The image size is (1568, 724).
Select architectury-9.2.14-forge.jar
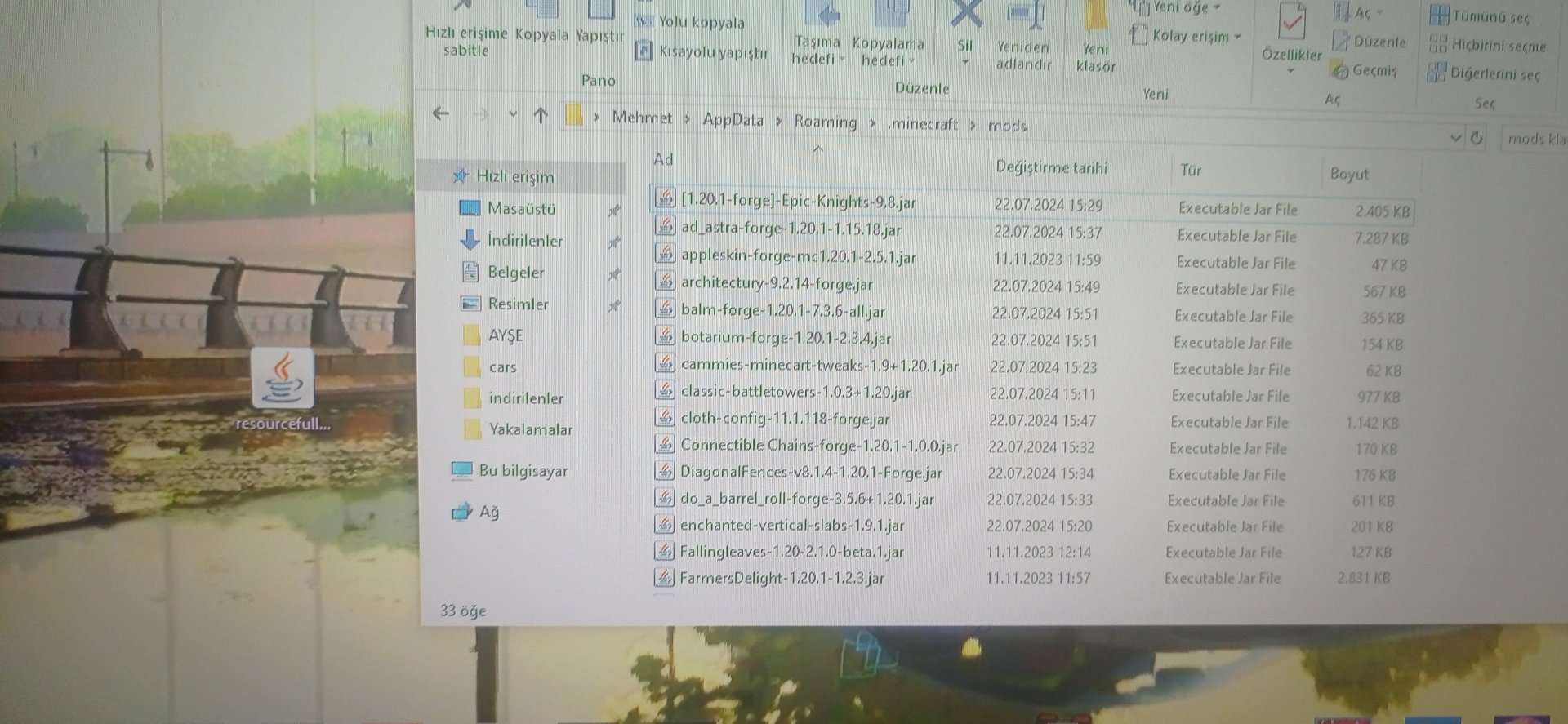click(777, 282)
